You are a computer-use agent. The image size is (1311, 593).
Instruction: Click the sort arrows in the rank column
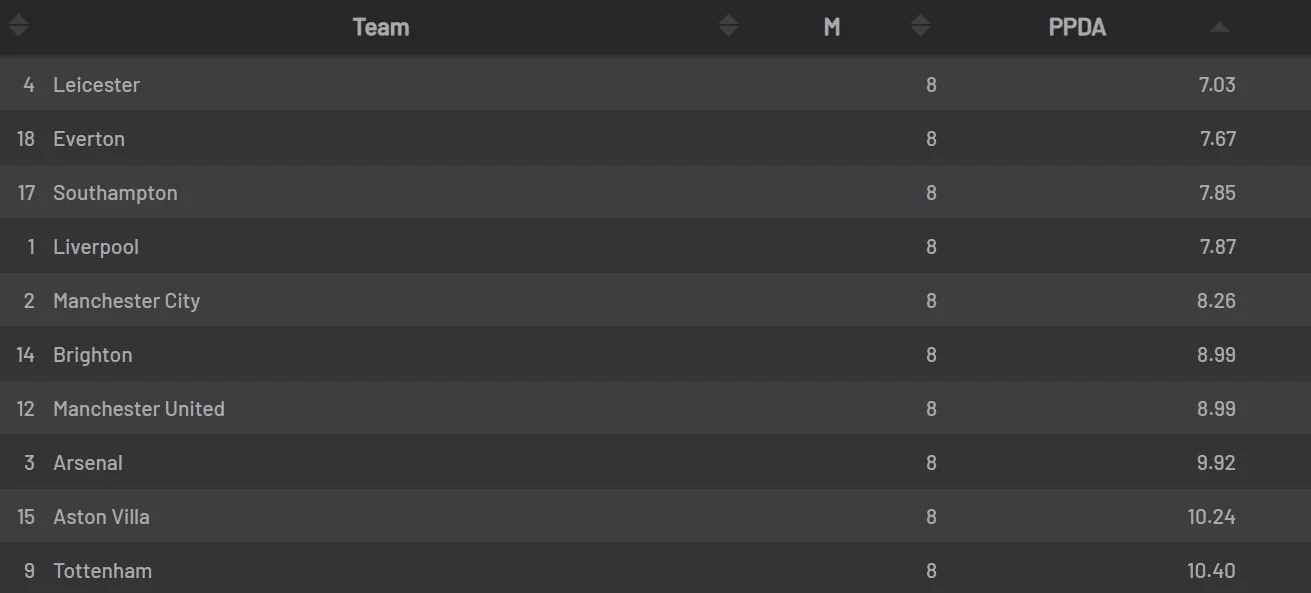click(x=18, y=27)
